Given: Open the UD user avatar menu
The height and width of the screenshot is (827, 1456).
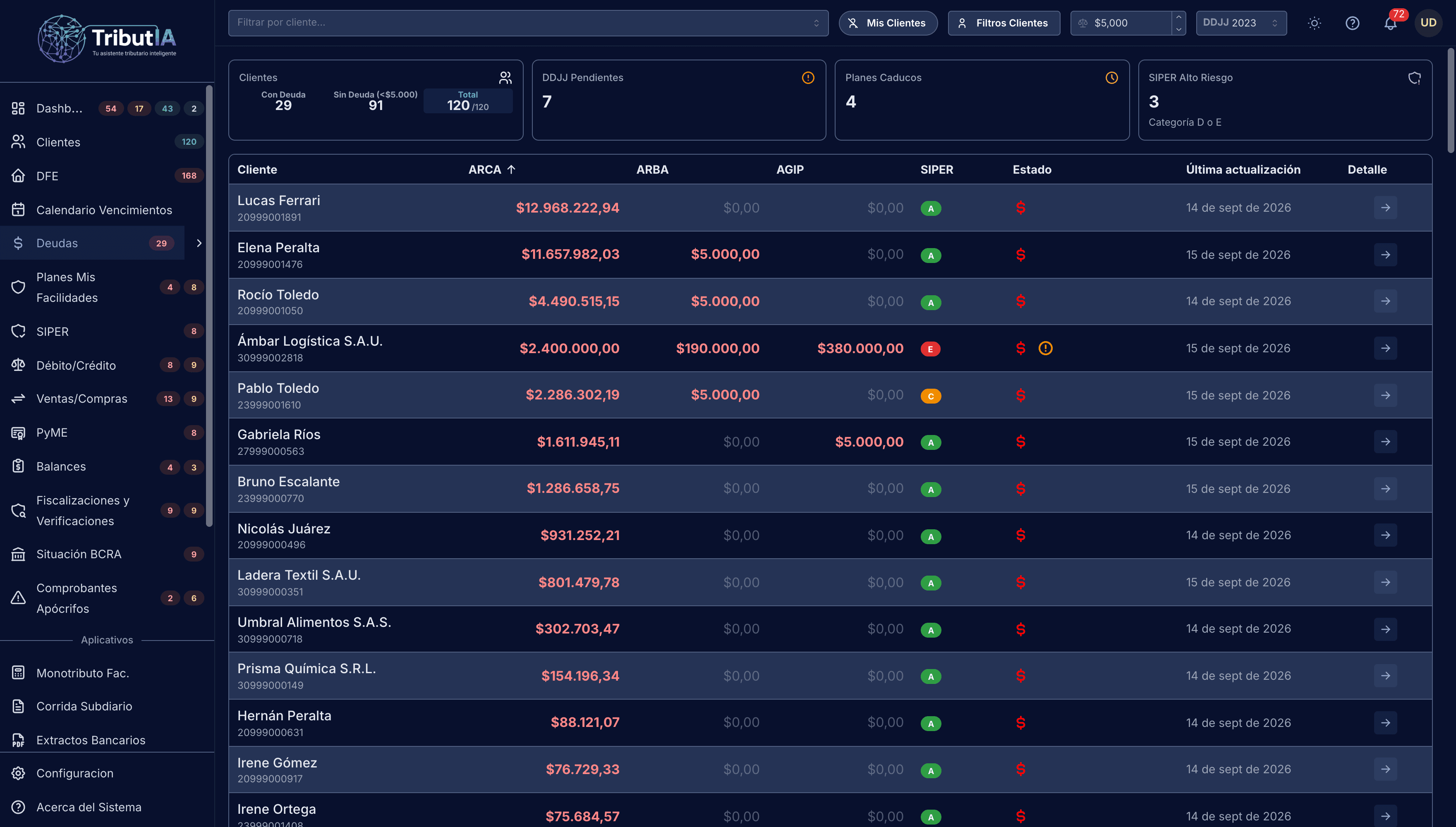Looking at the screenshot, I should click(x=1428, y=23).
